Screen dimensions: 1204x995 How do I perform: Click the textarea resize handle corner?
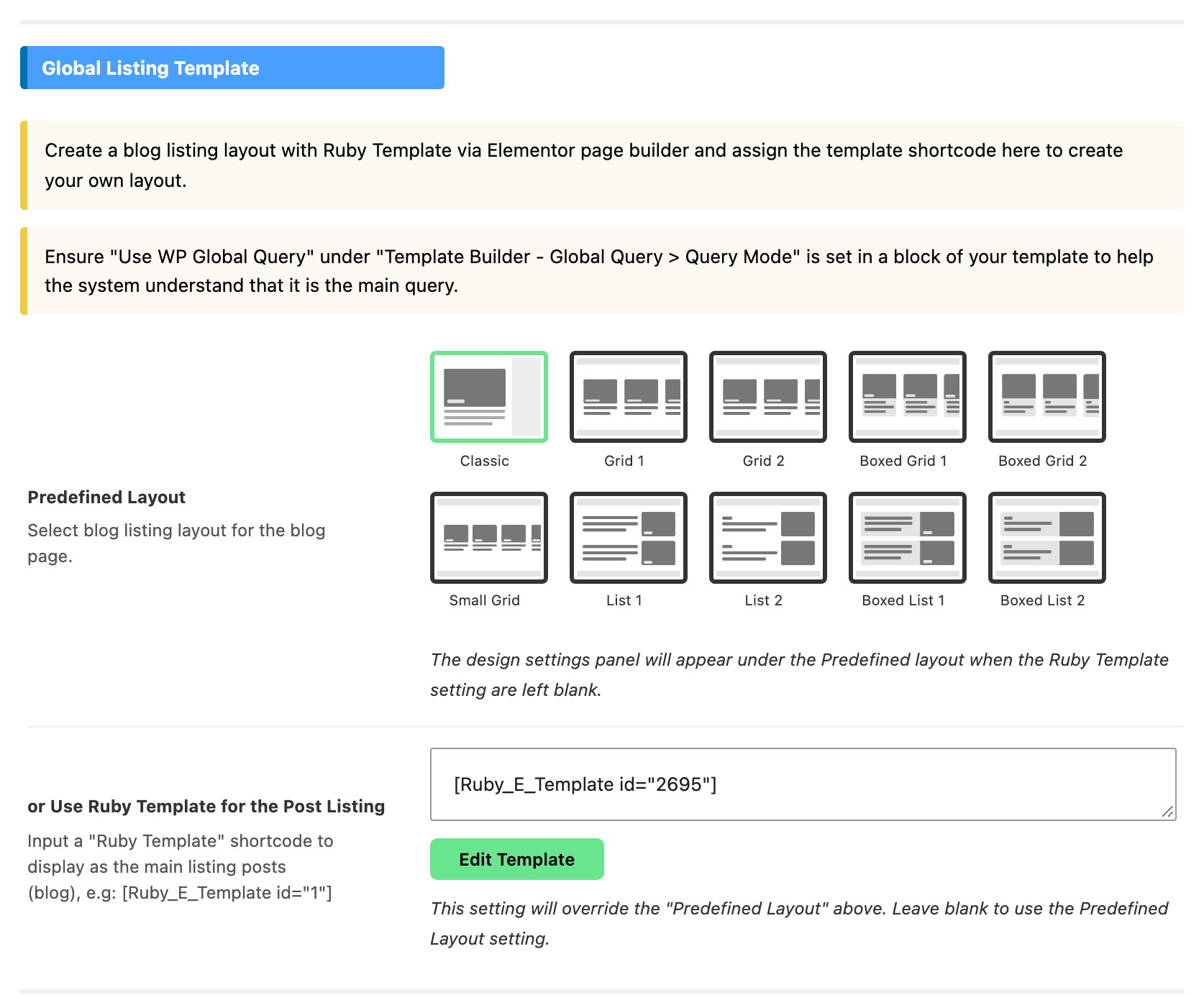click(1168, 812)
